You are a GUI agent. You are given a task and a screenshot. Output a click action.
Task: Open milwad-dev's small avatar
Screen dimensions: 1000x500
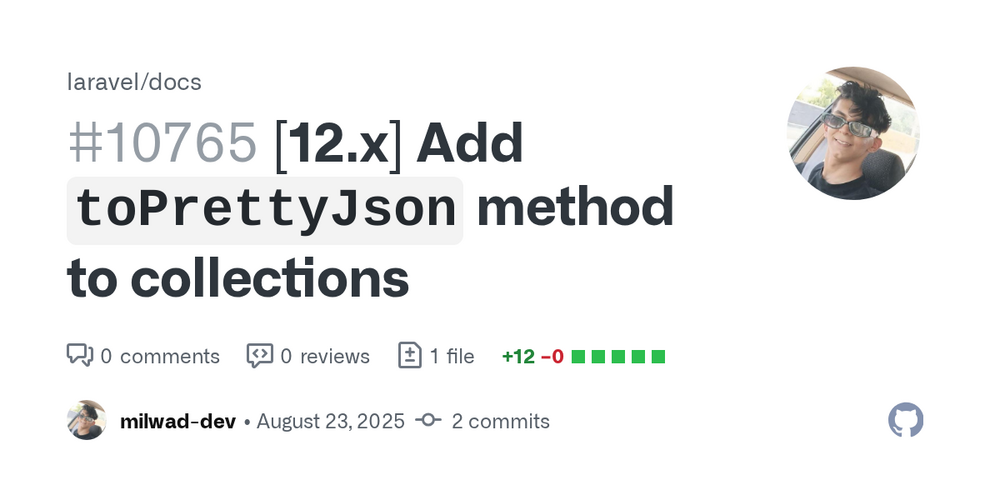[x=87, y=420]
